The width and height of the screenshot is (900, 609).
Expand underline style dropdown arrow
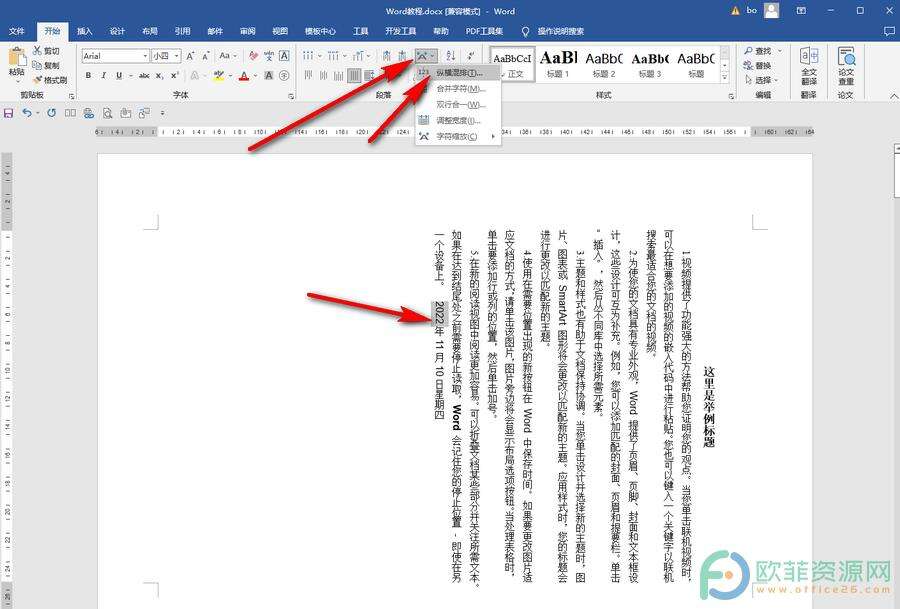tap(130, 75)
